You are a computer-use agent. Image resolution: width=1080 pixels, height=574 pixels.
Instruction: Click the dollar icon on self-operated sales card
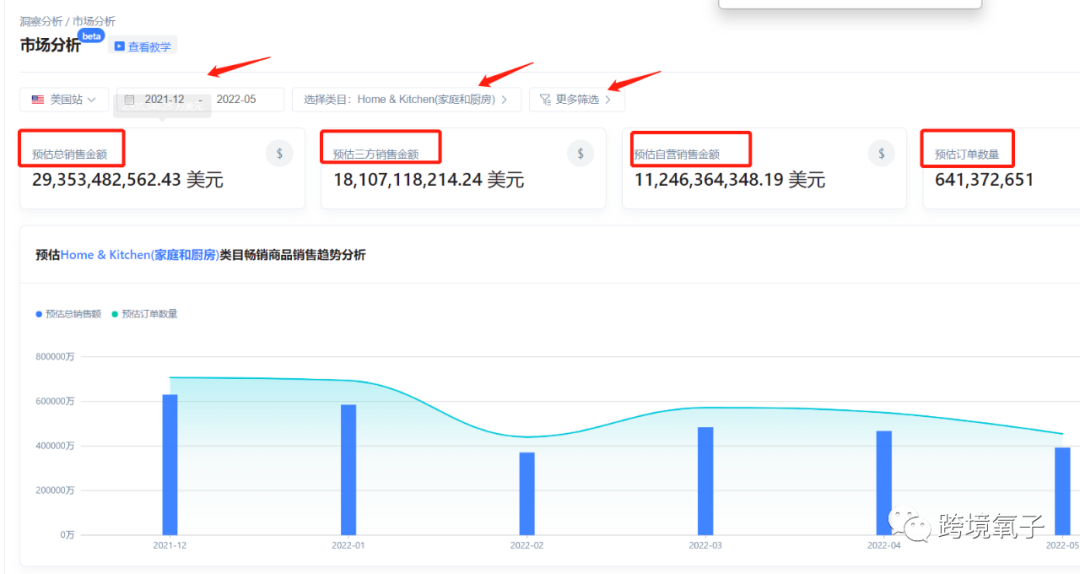pyautogui.click(x=881, y=154)
